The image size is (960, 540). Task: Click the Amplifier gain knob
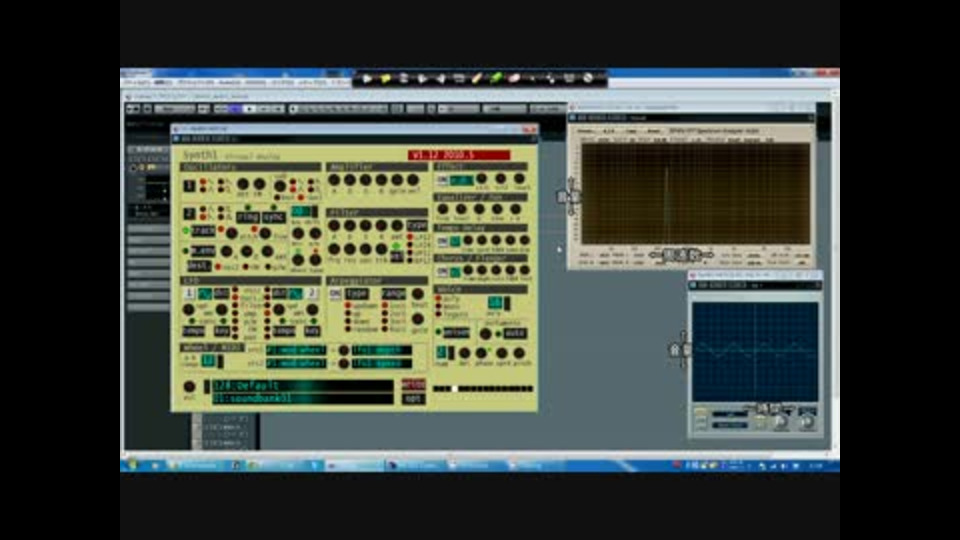(x=397, y=180)
